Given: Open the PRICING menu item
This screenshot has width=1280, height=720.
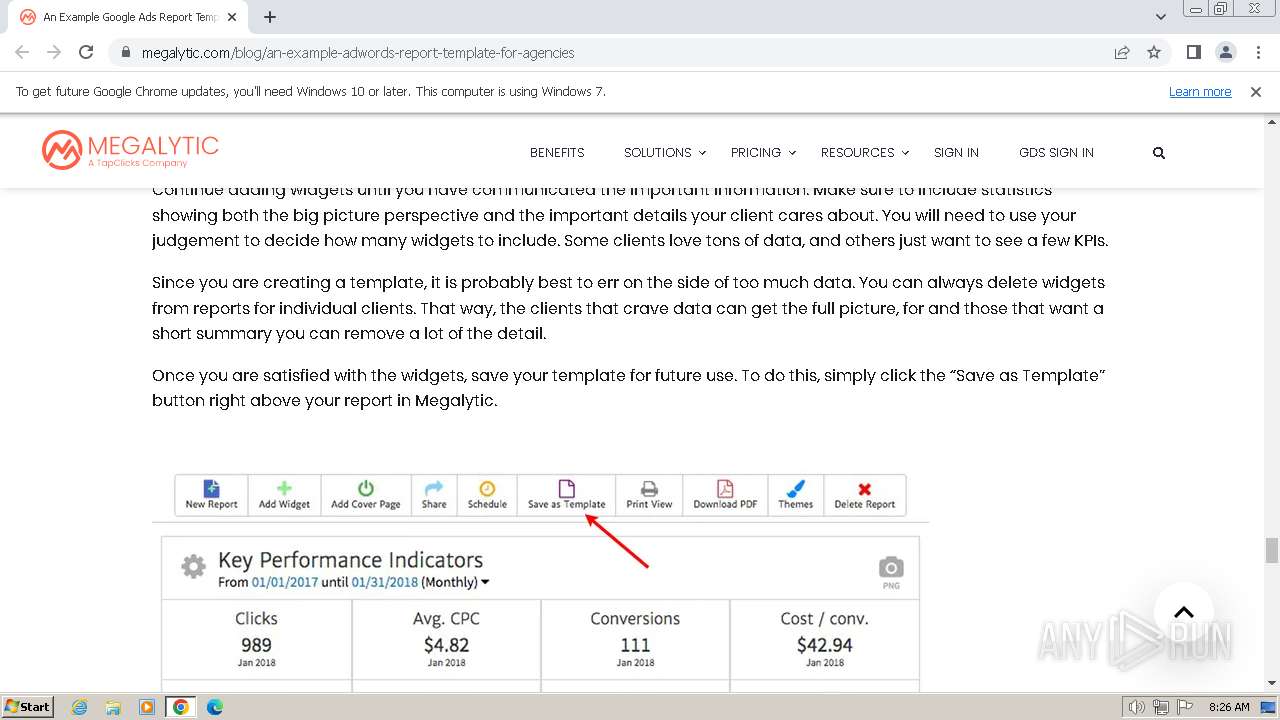Looking at the screenshot, I should click(756, 153).
